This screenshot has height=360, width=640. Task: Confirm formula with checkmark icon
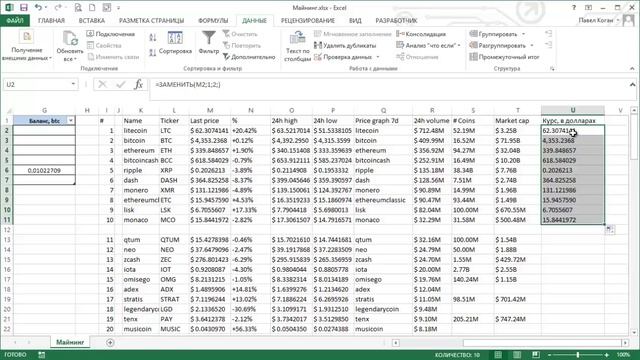[x=120, y=84]
